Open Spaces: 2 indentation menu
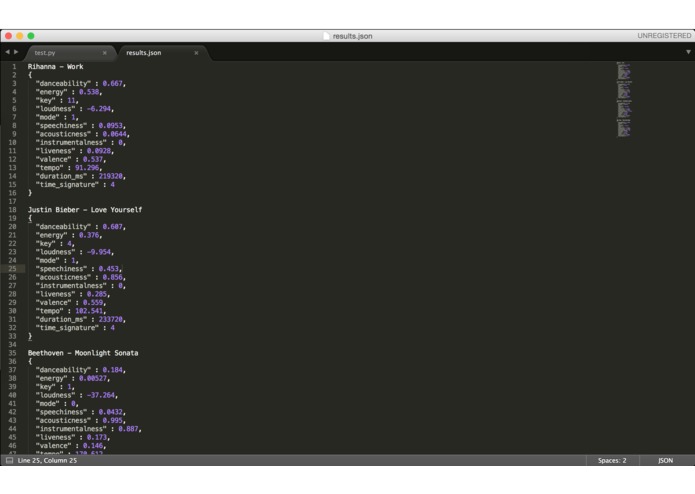 coord(612,460)
